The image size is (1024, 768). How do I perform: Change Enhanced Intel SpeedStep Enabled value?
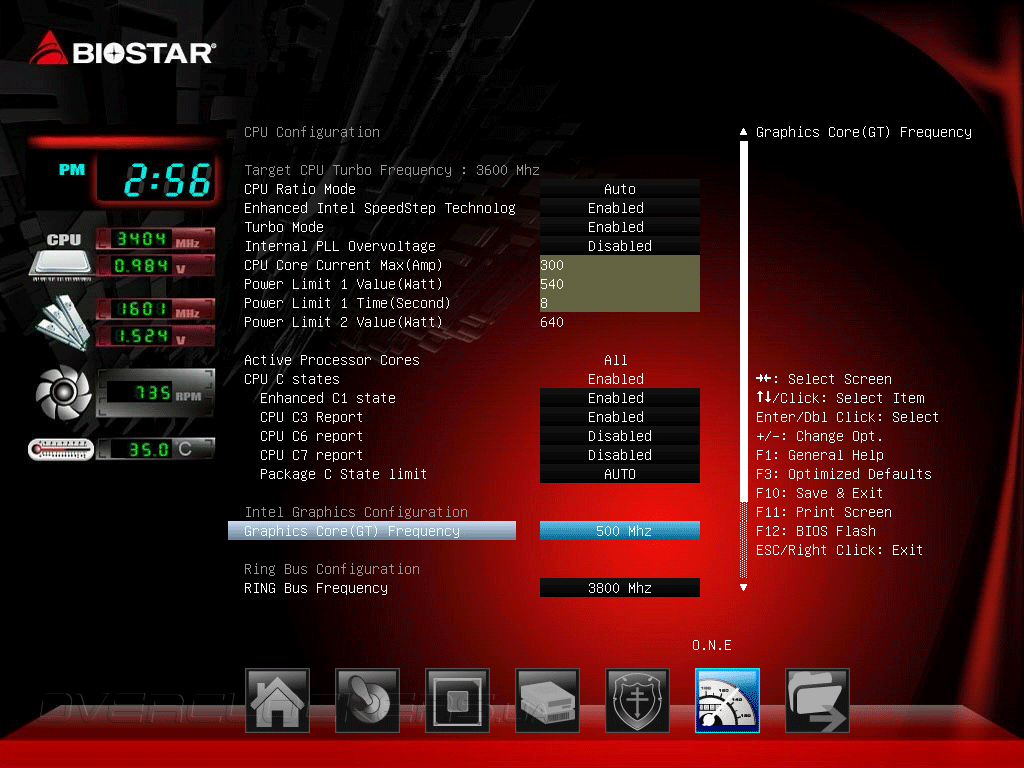click(x=620, y=208)
